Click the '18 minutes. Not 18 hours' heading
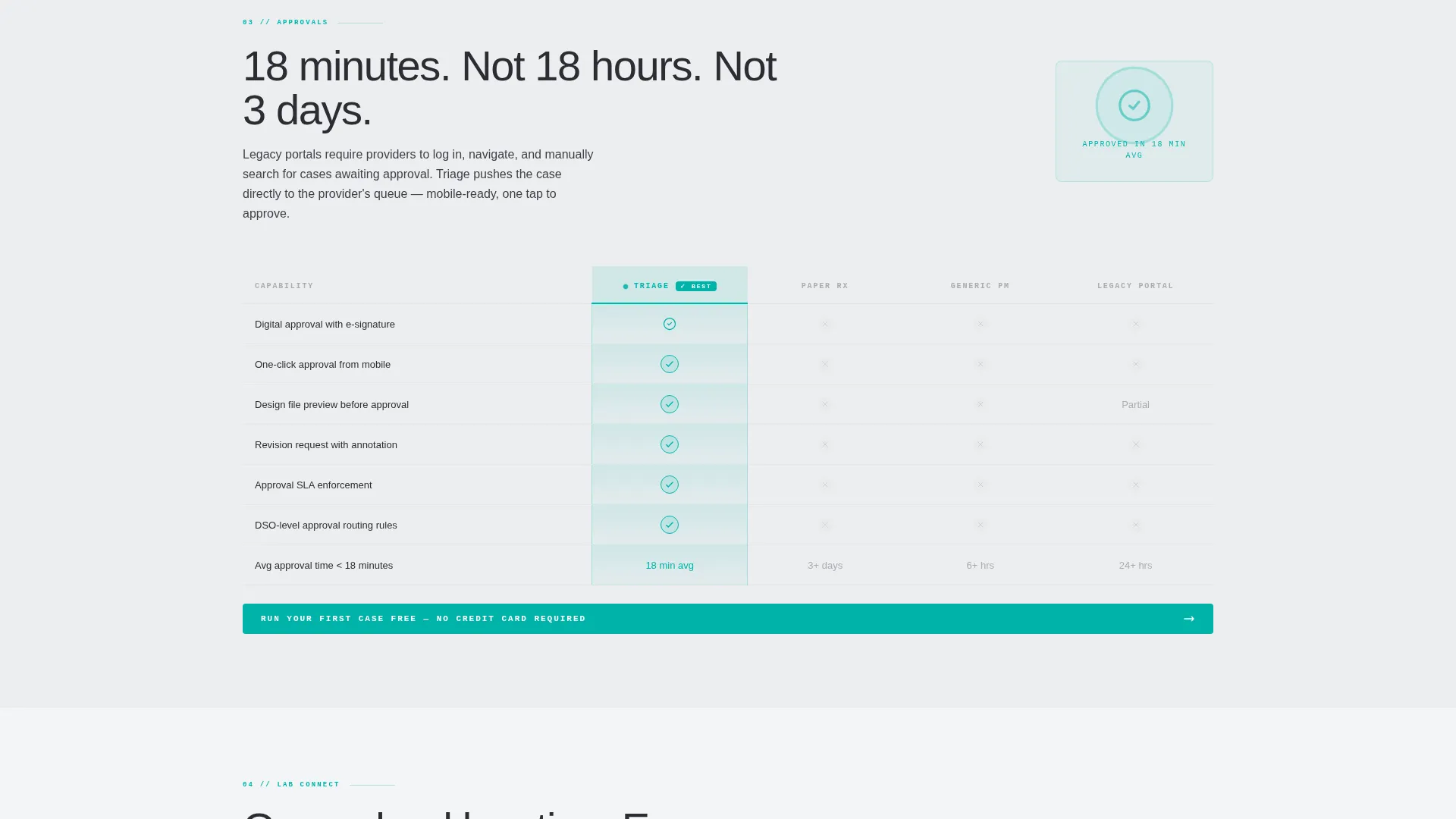This screenshot has height=819, width=1456. pos(510,88)
